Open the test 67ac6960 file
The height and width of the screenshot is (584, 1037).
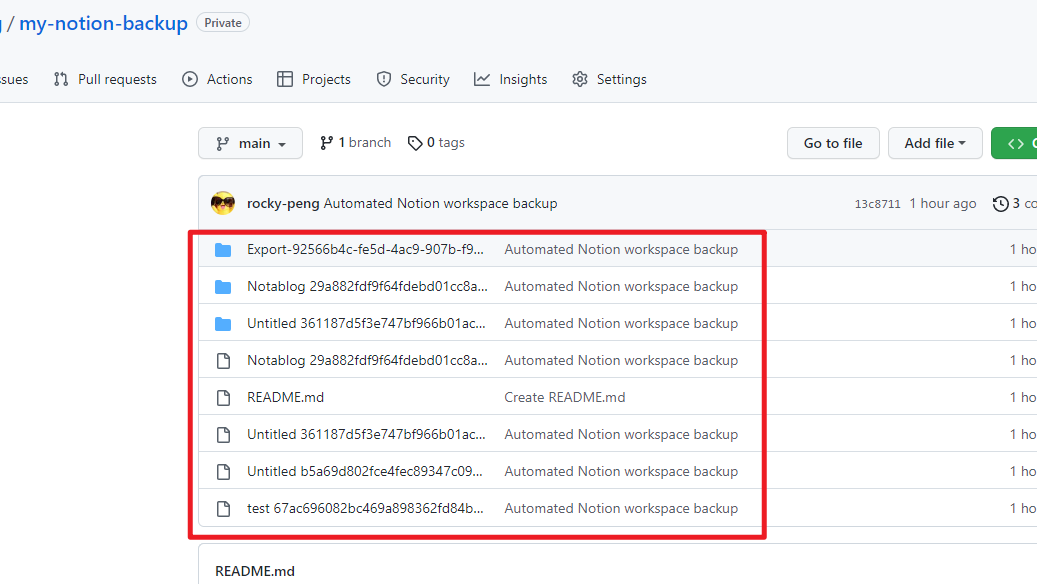click(365, 509)
